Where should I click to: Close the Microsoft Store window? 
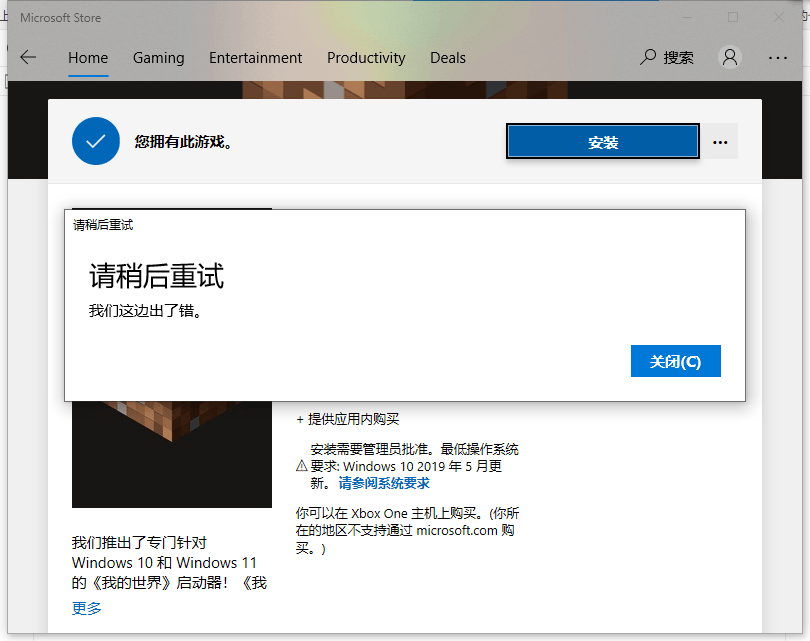778,18
